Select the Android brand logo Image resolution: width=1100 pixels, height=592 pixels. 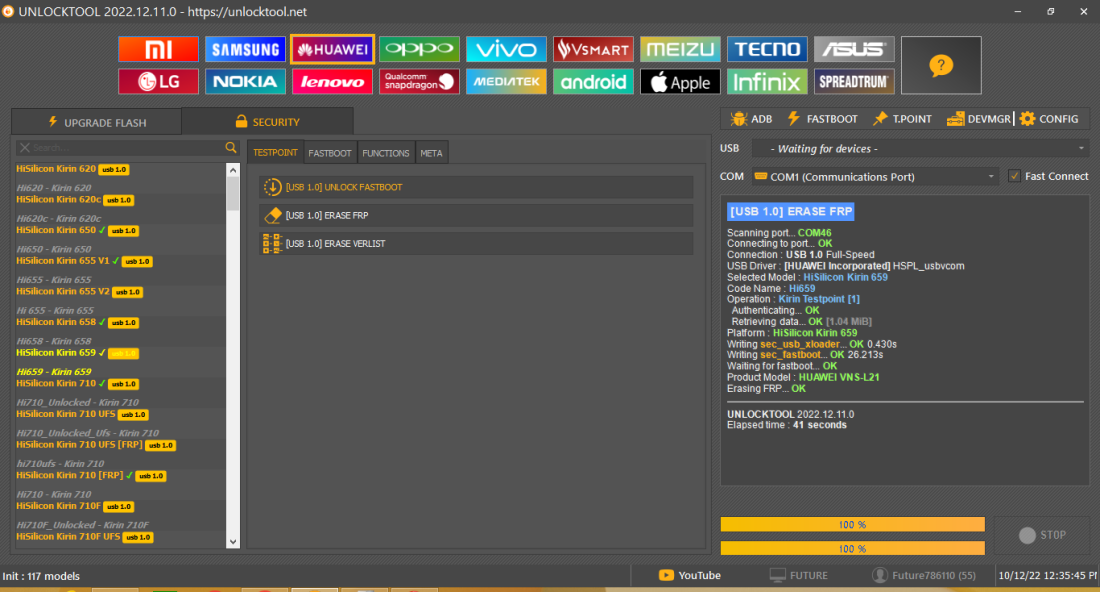tap(593, 81)
